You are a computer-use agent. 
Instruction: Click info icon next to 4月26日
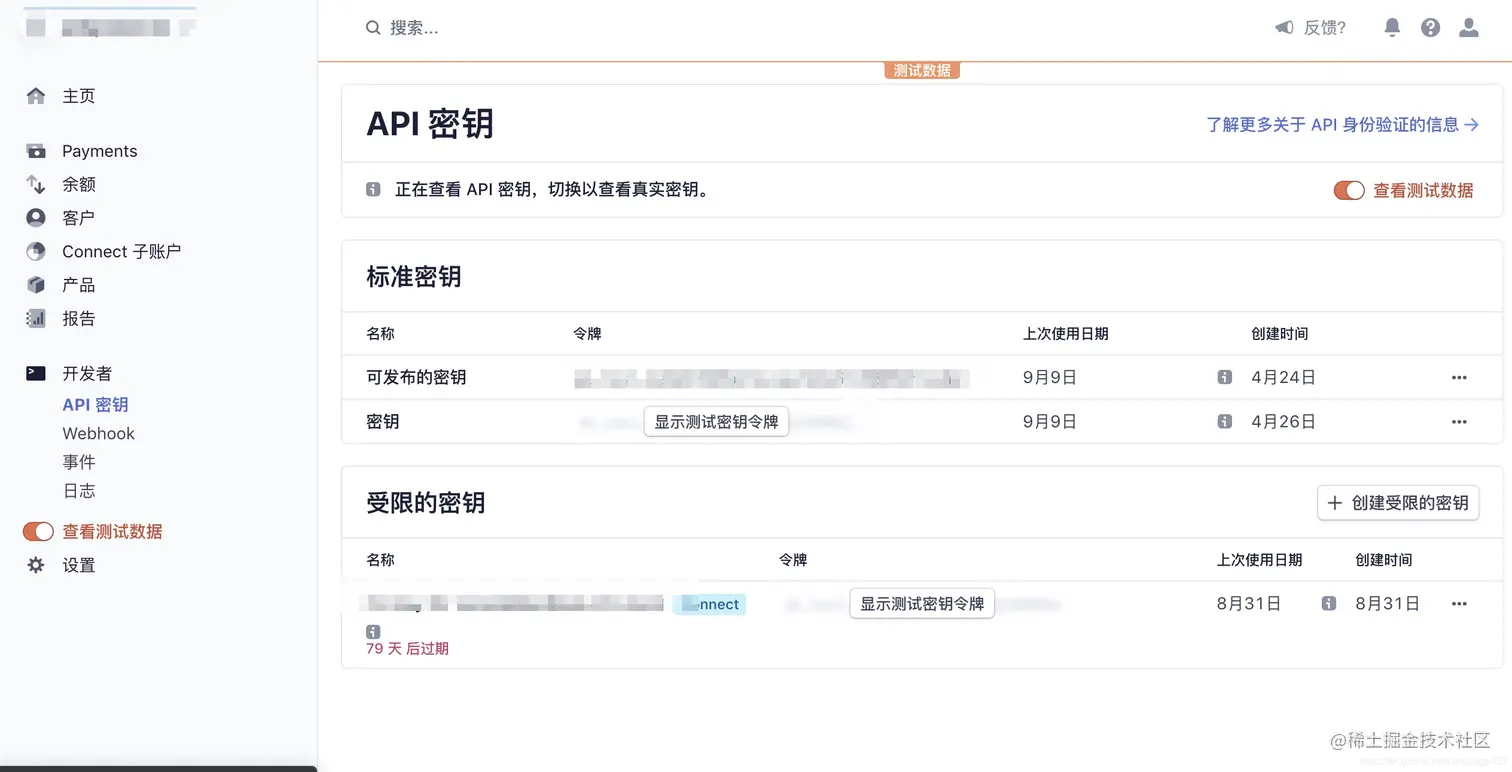(x=1224, y=422)
